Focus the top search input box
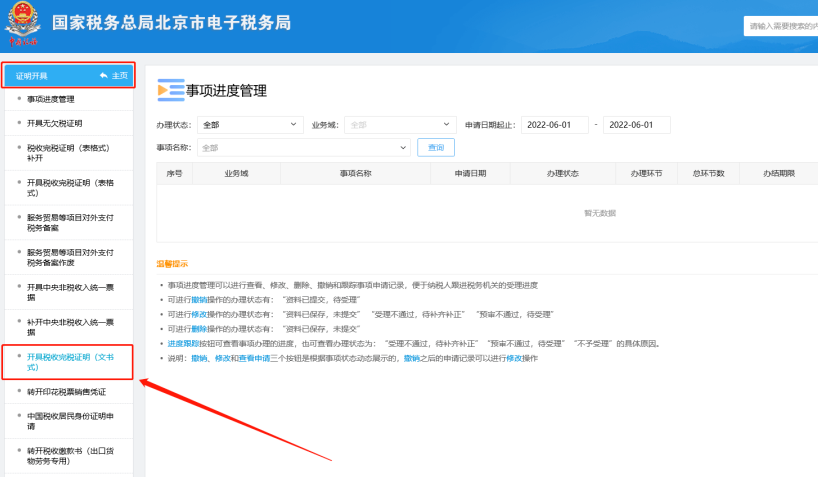818x477 pixels. [780, 27]
